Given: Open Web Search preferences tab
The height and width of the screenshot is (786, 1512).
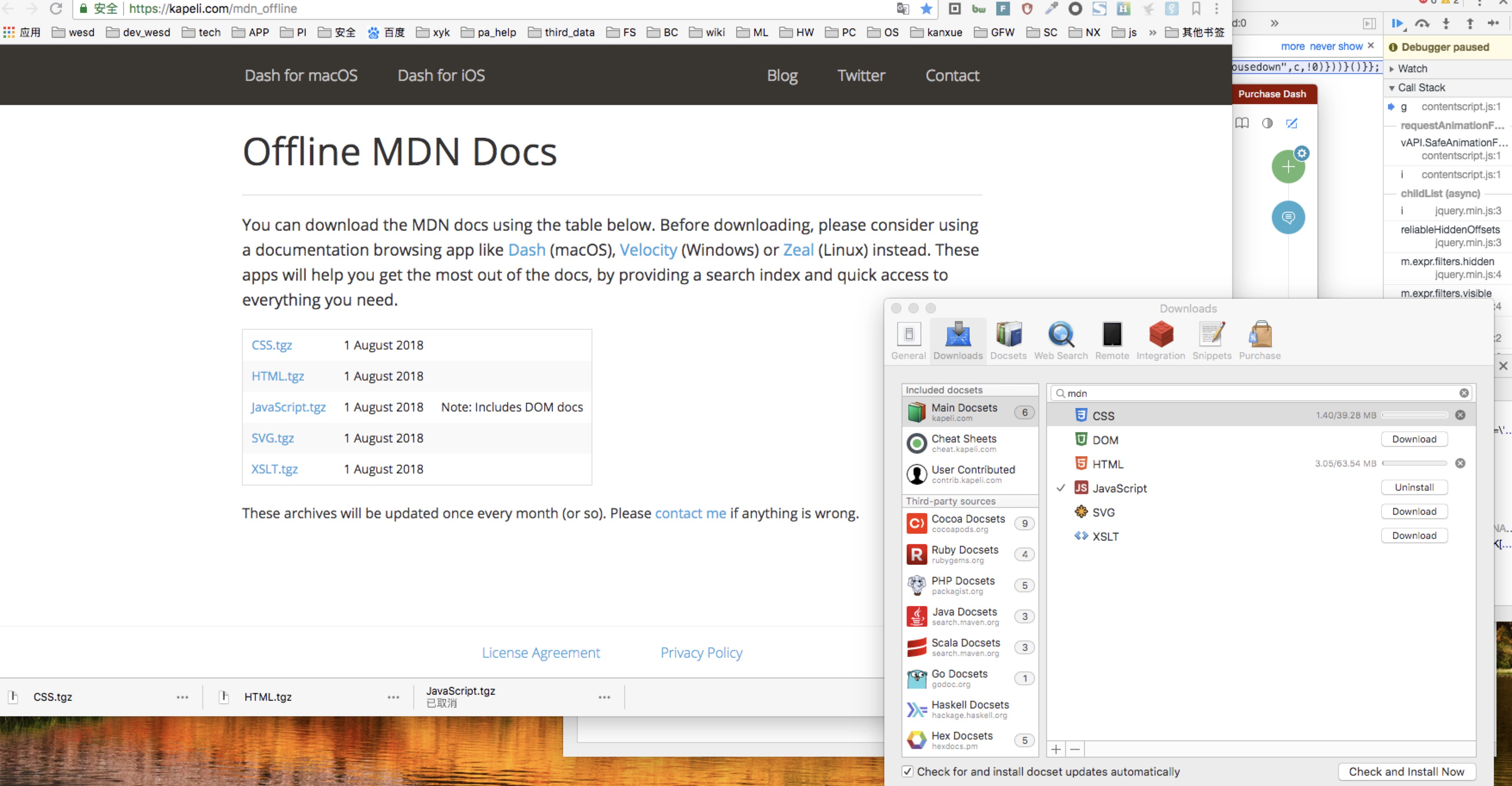Looking at the screenshot, I should click(x=1061, y=341).
